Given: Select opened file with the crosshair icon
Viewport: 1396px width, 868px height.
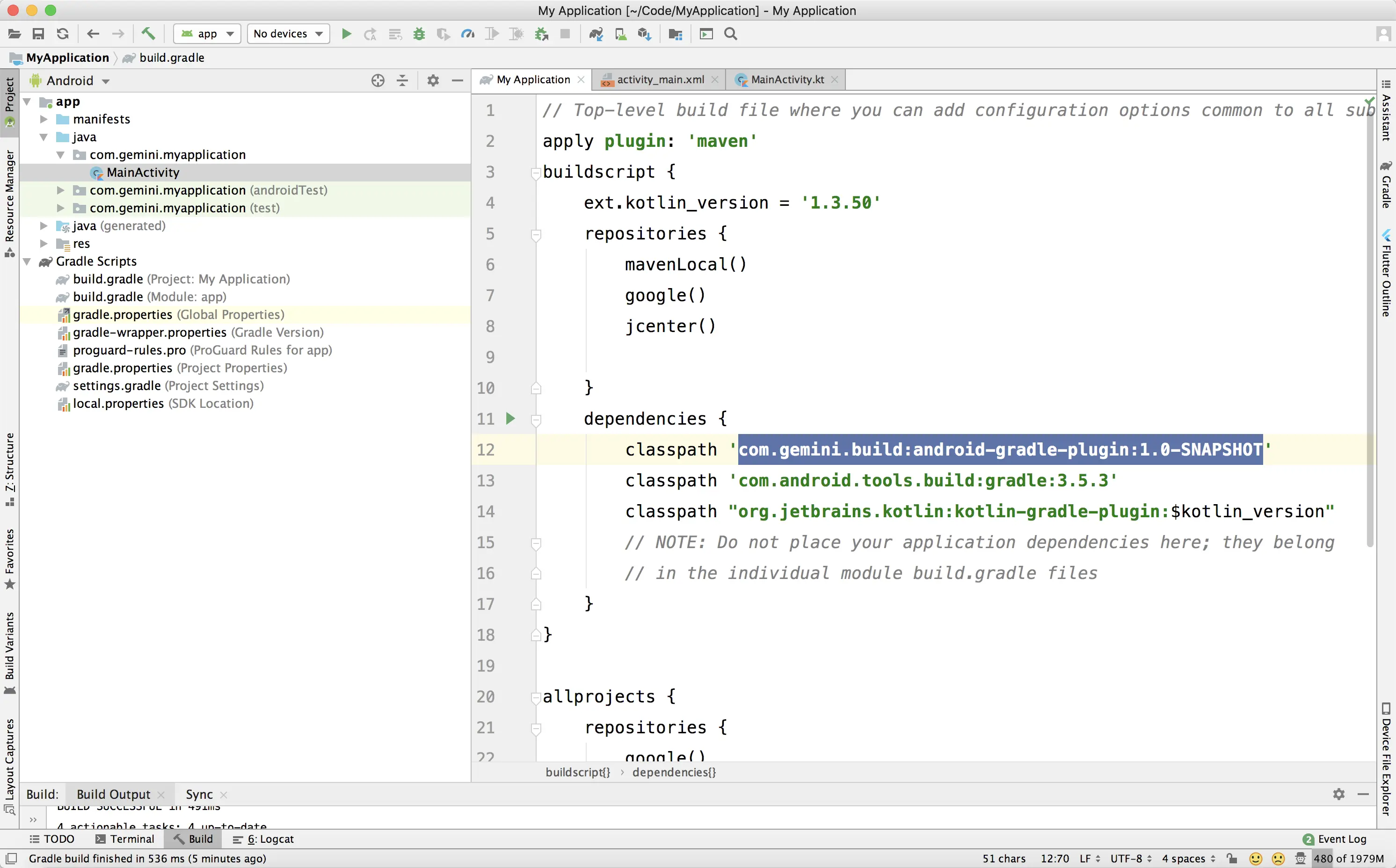Looking at the screenshot, I should tap(378, 80).
